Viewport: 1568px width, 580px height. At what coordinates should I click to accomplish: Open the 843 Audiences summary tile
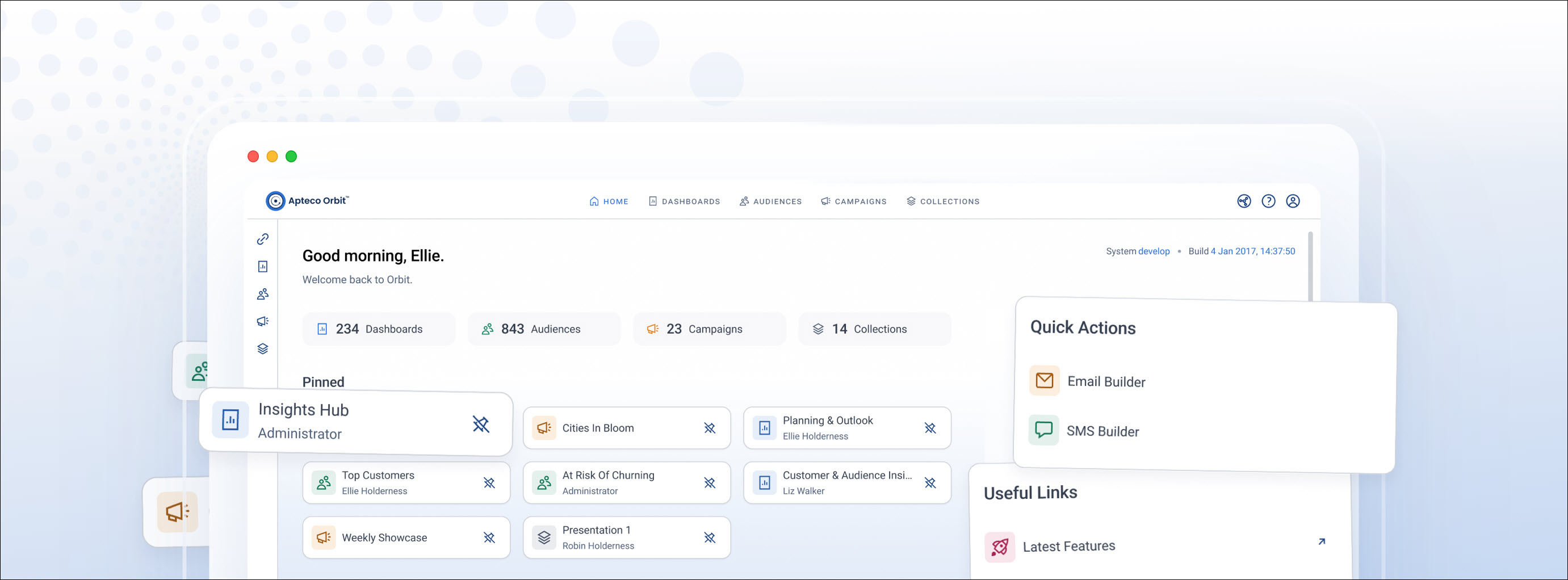[x=544, y=329]
